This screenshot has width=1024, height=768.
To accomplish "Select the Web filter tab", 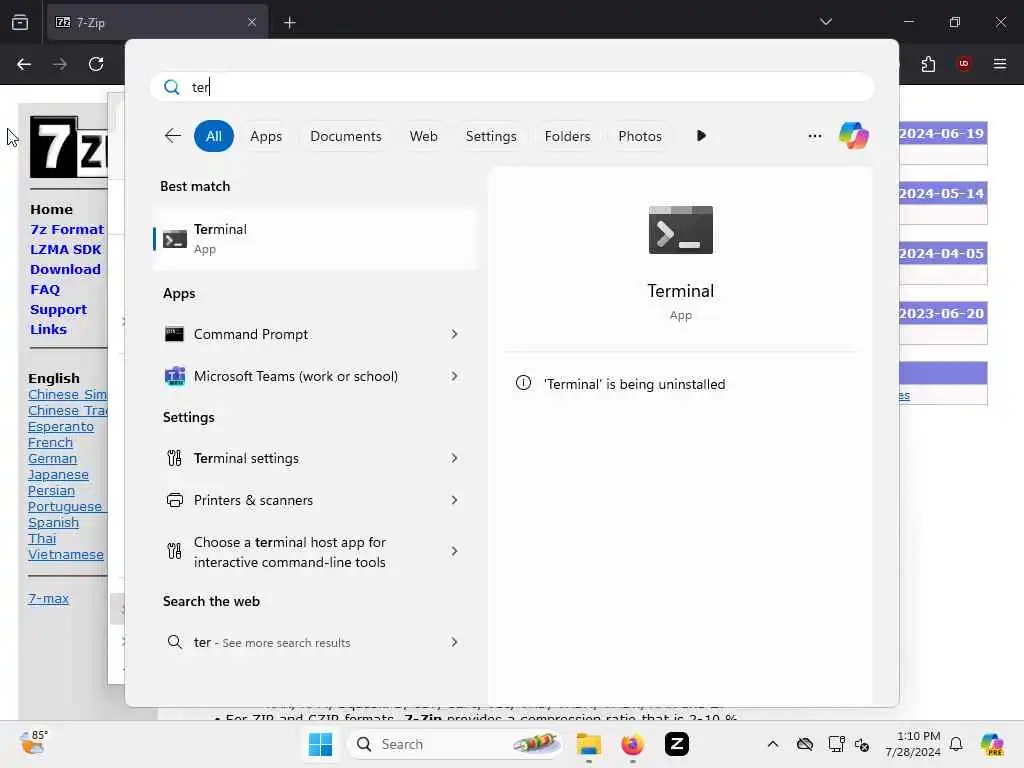I will (423, 136).
